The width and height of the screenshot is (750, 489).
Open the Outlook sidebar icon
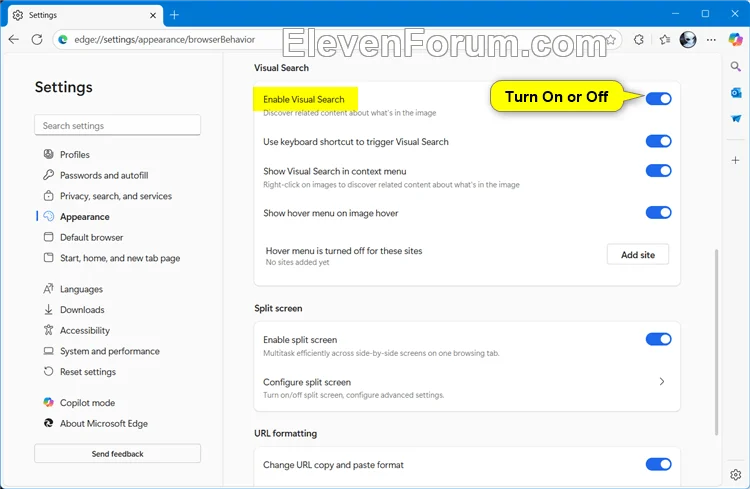click(x=736, y=93)
